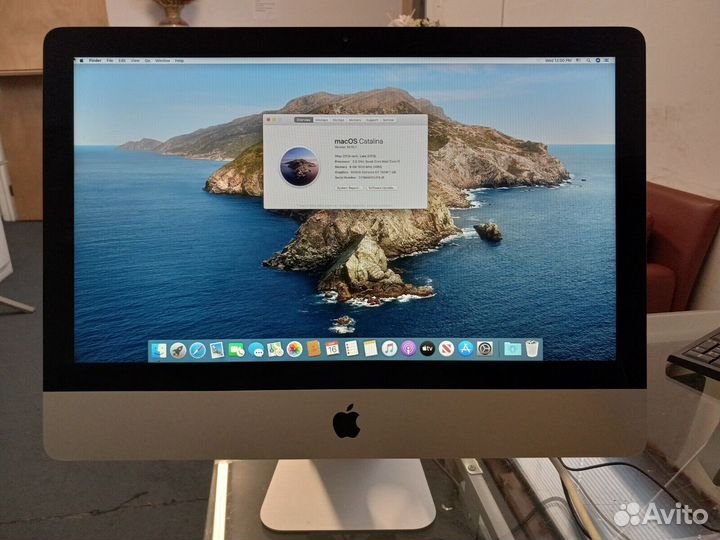
Task: Click the menu bar clock
Action: pos(558,61)
